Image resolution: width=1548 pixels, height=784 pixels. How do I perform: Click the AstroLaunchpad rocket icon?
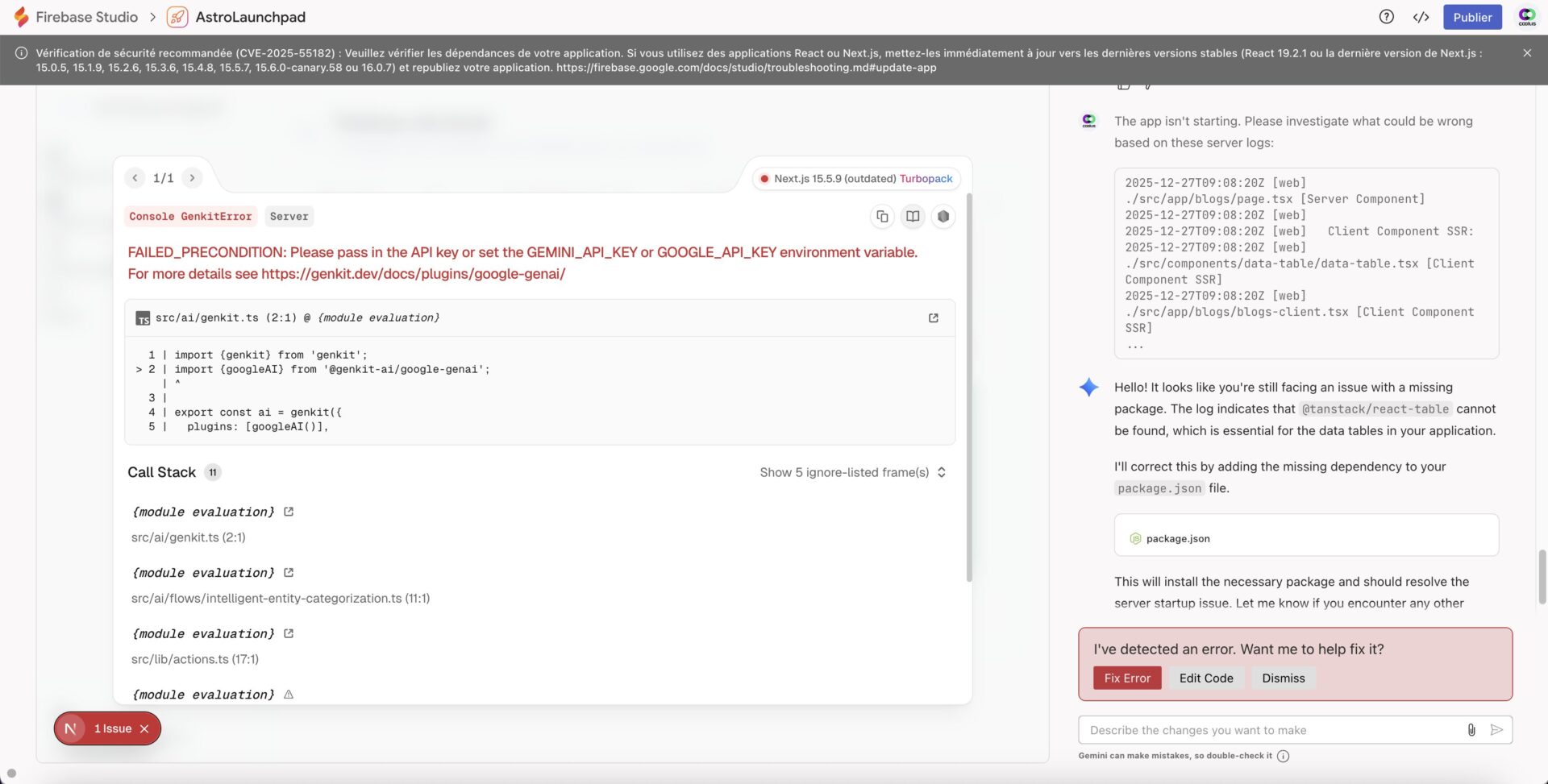177,16
